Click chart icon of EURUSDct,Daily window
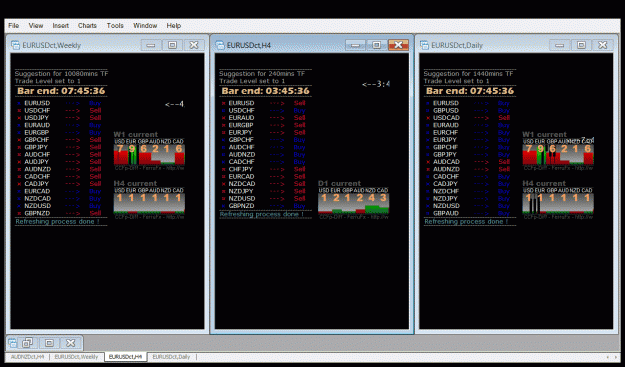Screen dimensions: 625x367 click(x=425, y=45)
